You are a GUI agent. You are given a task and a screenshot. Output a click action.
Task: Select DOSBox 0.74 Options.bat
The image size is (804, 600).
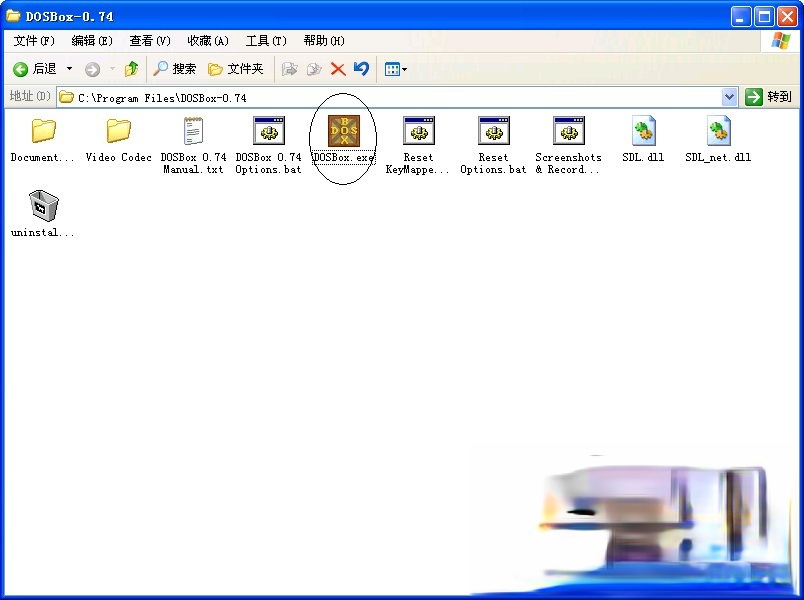(268, 132)
